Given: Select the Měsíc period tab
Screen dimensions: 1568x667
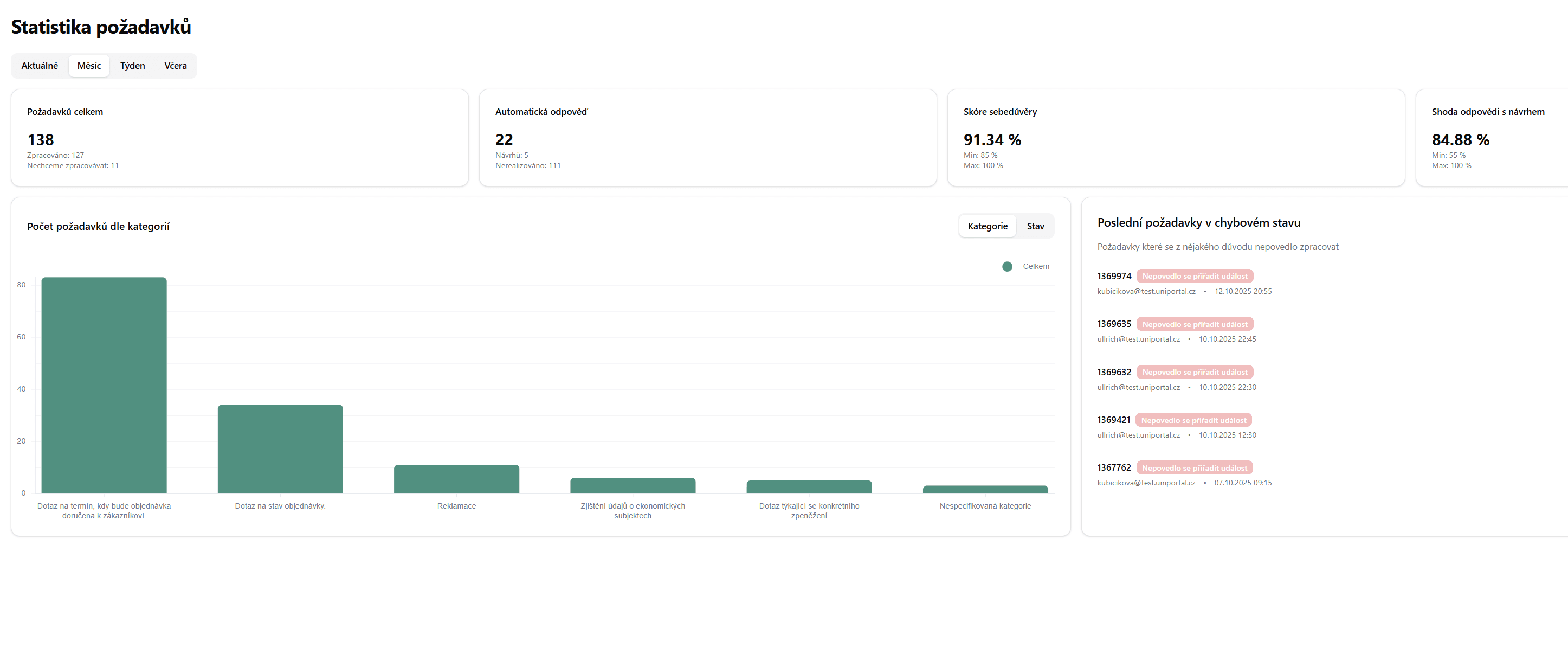Looking at the screenshot, I should [x=89, y=66].
